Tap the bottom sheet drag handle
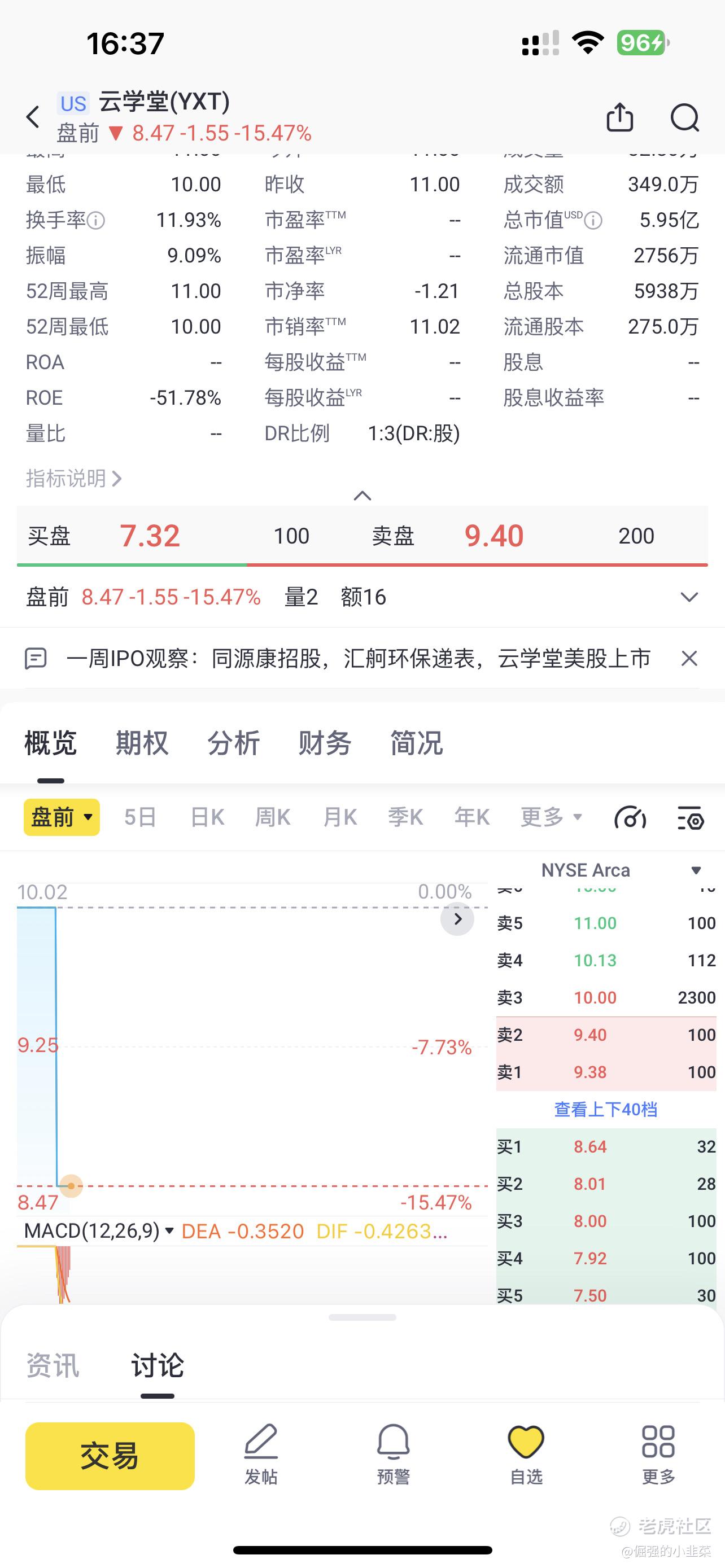 tap(362, 1318)
